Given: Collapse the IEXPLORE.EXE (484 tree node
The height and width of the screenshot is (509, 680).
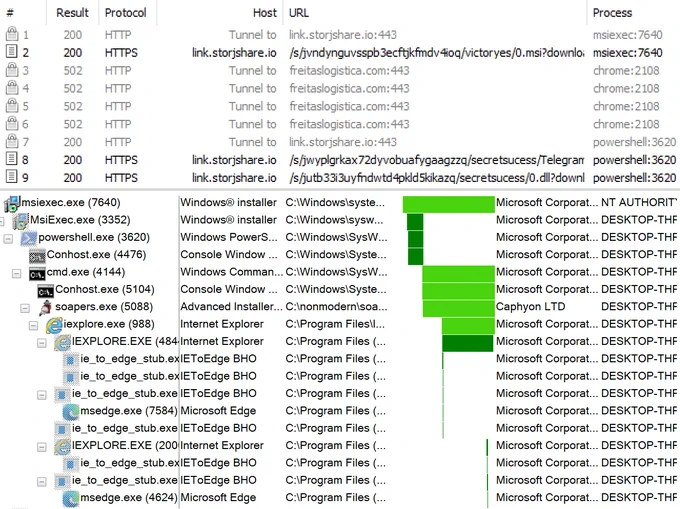Looking at the screenshot, I should click(x=42, y=343).
